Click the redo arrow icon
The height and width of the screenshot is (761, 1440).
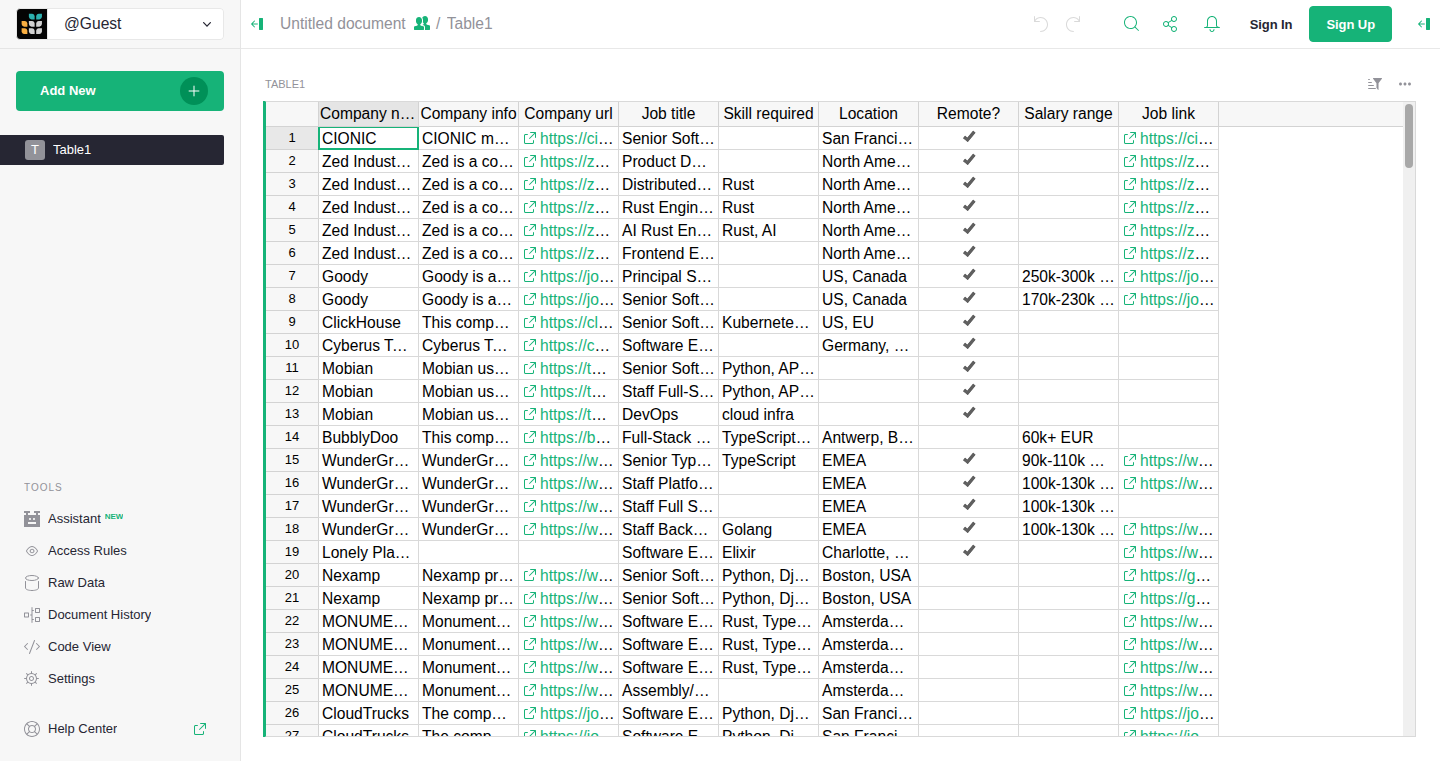[1073, 24]
